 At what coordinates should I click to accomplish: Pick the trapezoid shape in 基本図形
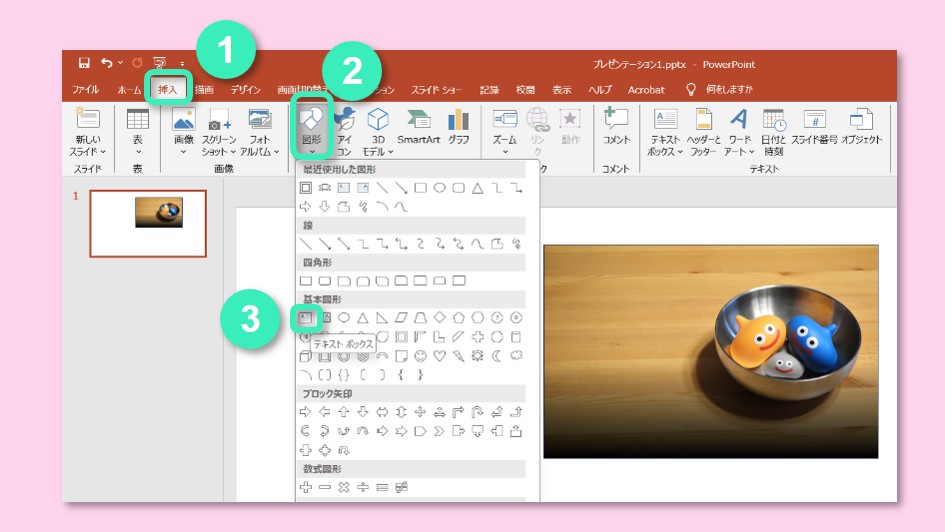421,318
